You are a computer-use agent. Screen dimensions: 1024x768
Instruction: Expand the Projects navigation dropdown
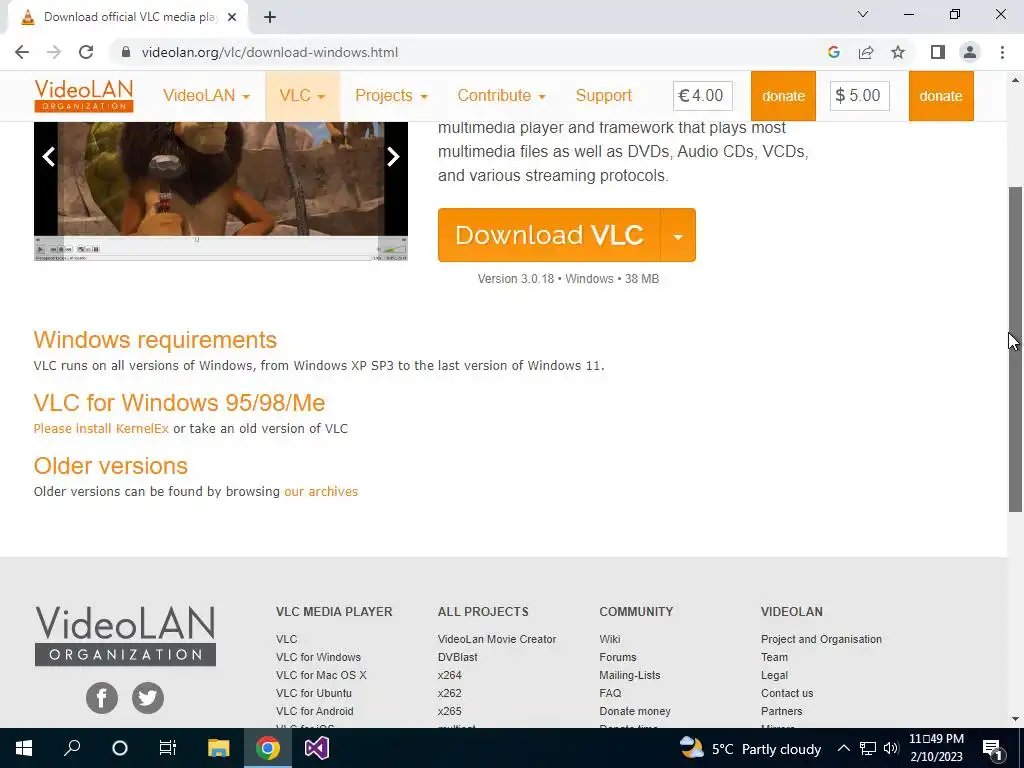[391, 95]
